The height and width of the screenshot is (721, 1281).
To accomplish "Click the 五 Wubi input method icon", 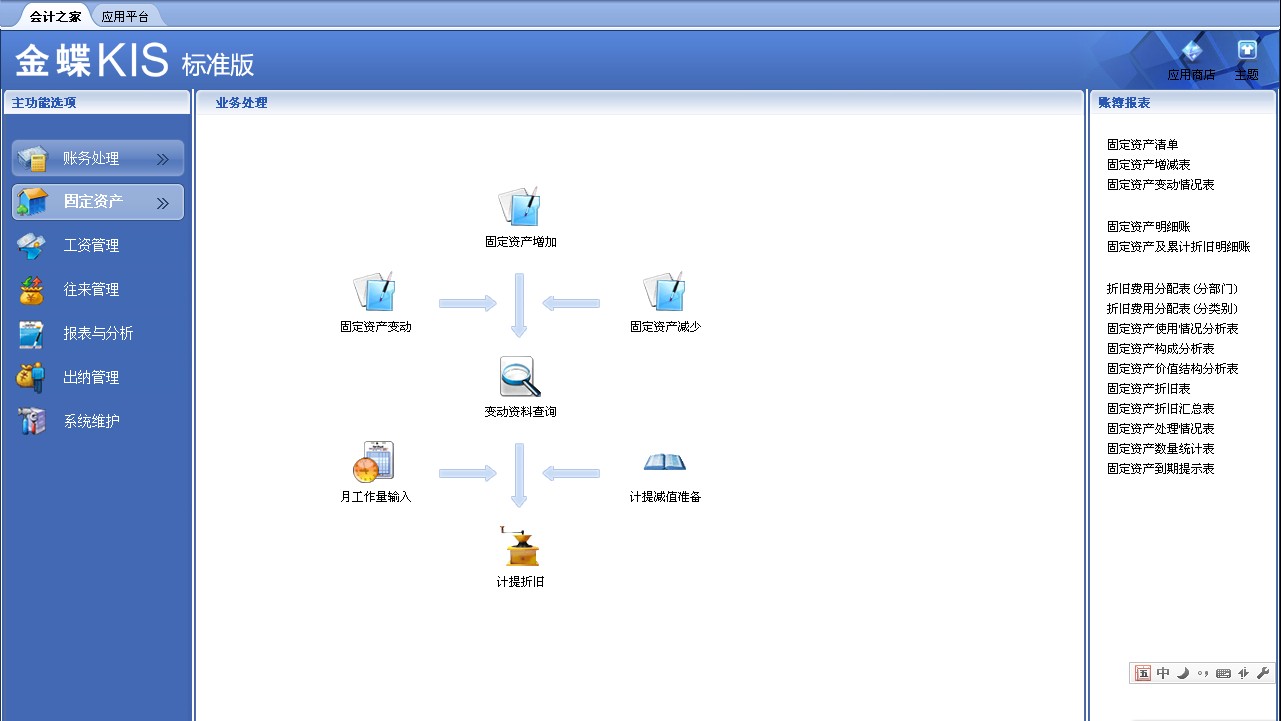I will [1143, 673].
